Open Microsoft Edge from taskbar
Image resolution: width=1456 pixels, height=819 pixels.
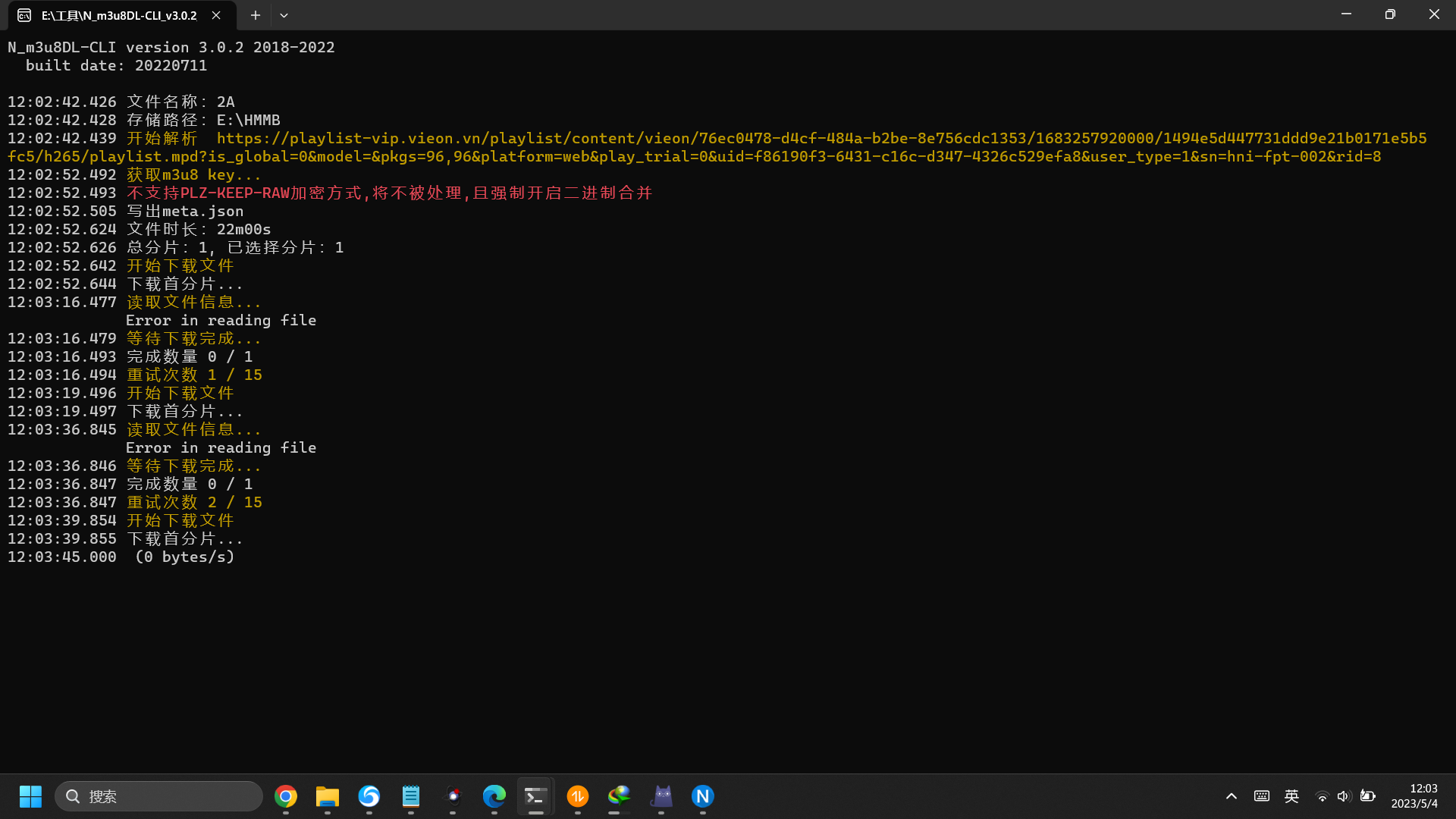(494, 796)
